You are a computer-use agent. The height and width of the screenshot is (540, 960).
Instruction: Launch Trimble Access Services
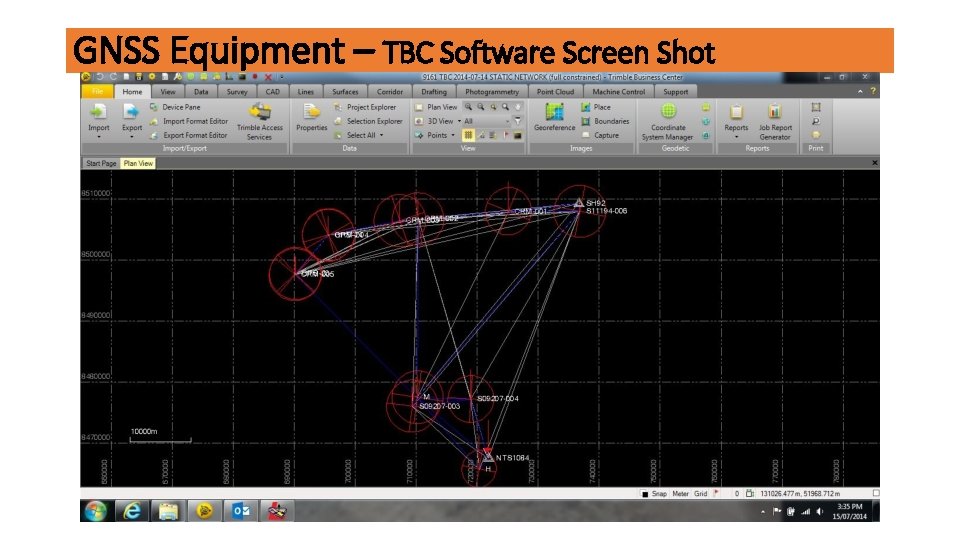pos(260,122)
